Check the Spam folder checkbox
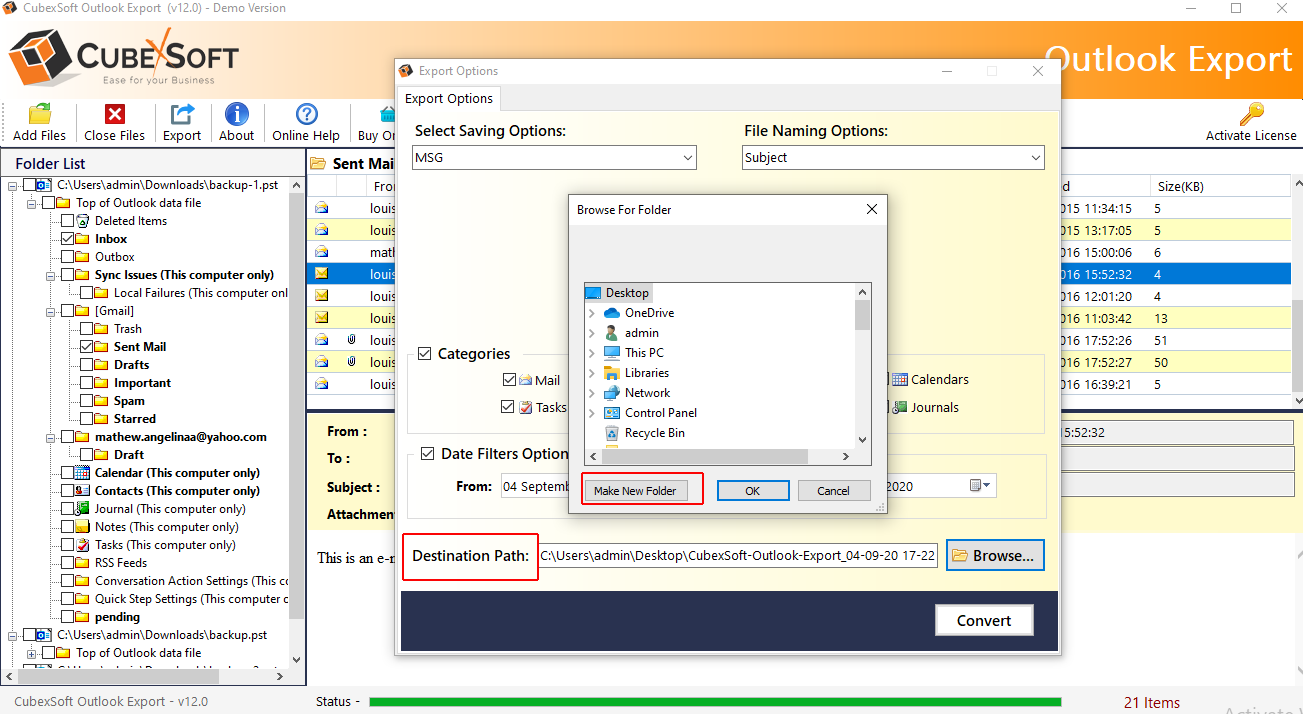The width and height of the screenshot is (1303, 714). point(86,401)
